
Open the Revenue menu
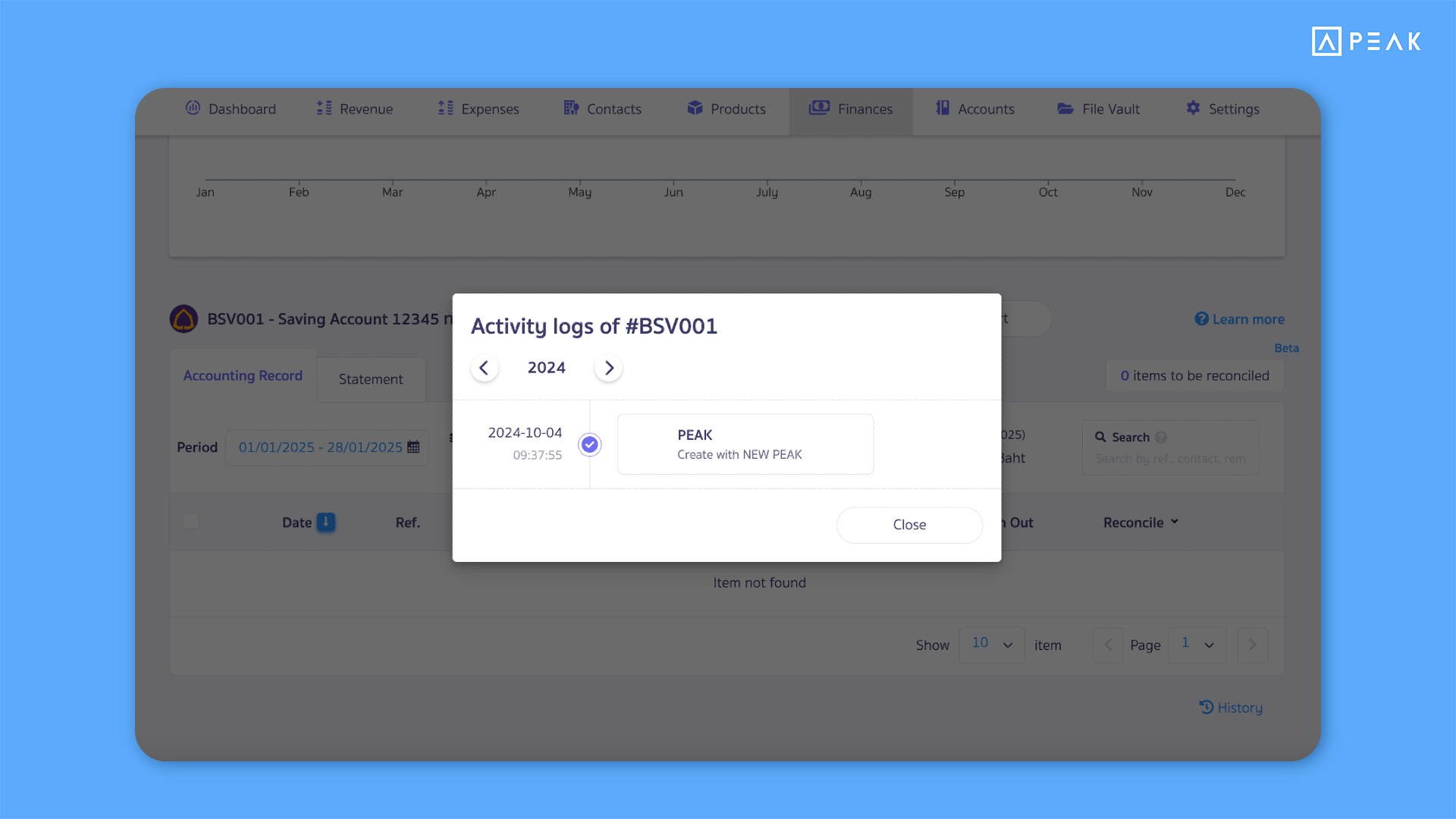(x=355, y=109)
